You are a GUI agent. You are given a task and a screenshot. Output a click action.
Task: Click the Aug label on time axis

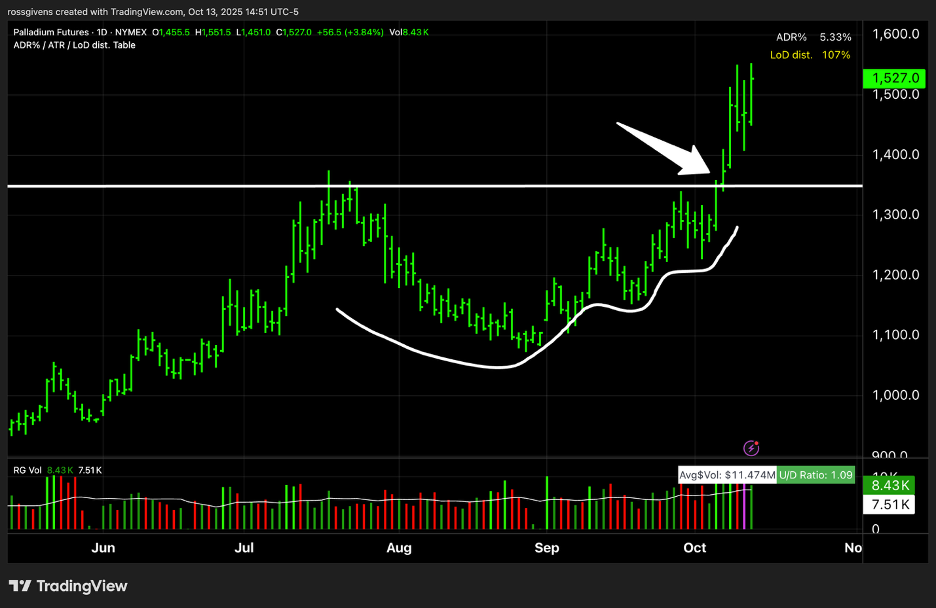[399, 548]
